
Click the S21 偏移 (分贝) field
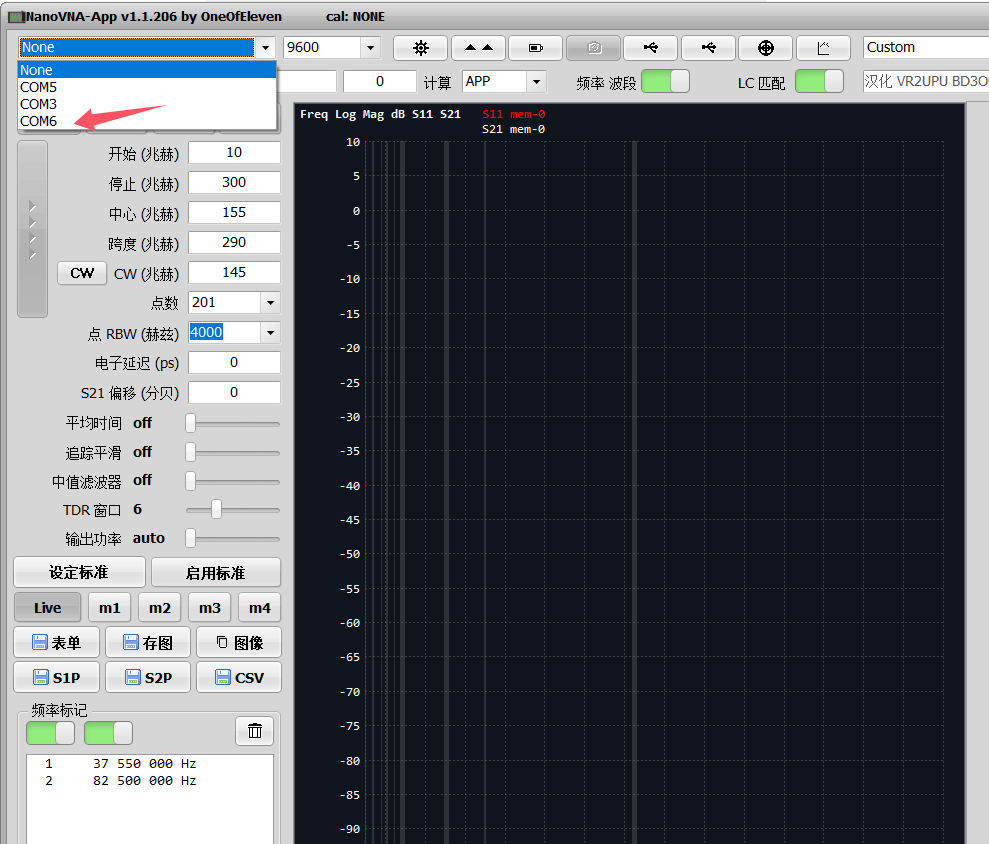[x=234, y=392]
